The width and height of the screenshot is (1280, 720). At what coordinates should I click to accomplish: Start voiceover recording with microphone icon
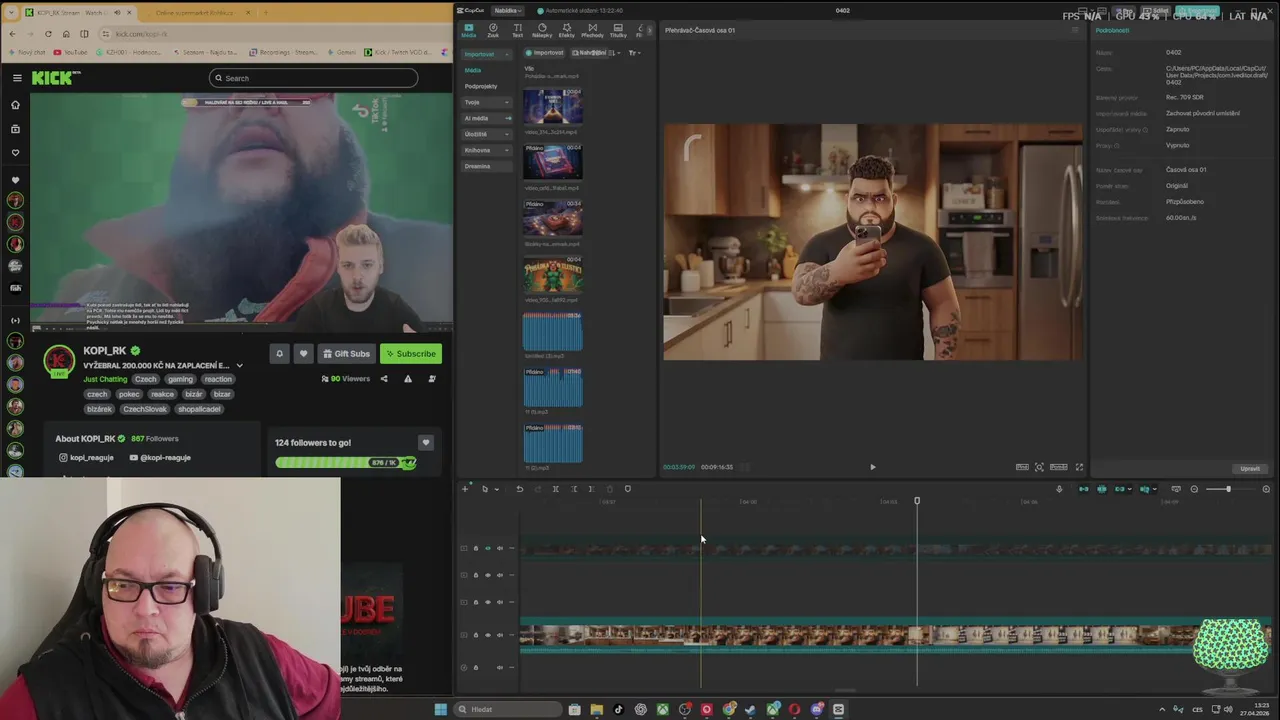[1059, 489]
